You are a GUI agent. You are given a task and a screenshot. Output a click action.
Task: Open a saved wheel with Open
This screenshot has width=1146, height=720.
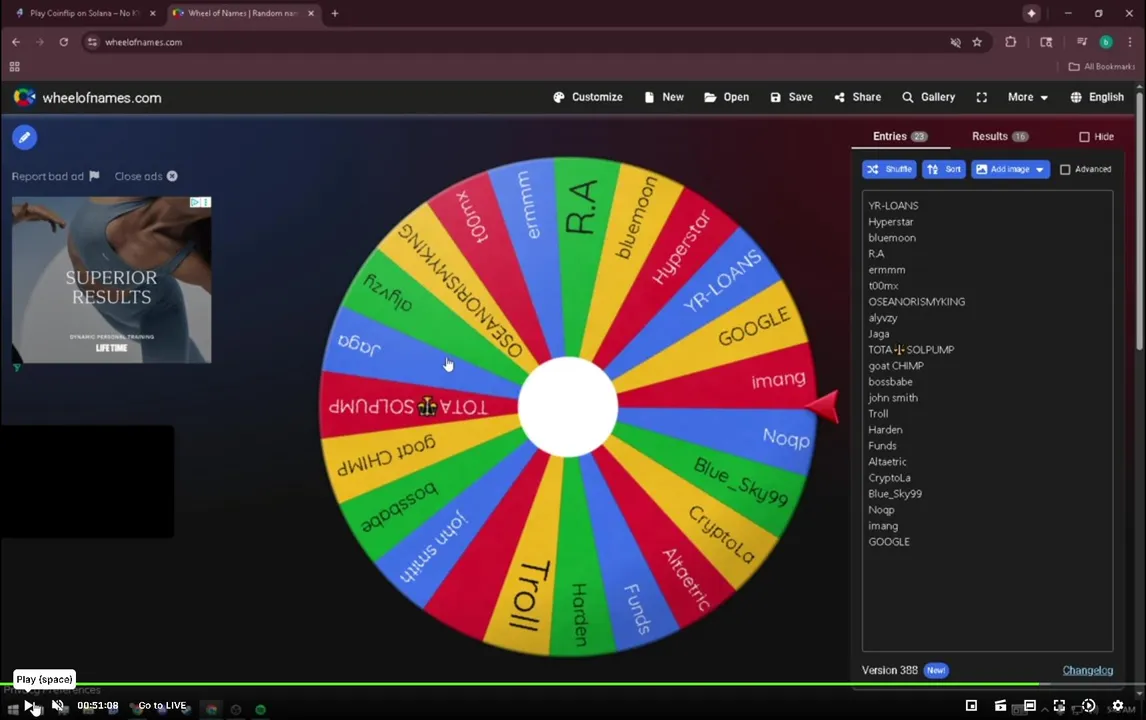tap(726, 97)
